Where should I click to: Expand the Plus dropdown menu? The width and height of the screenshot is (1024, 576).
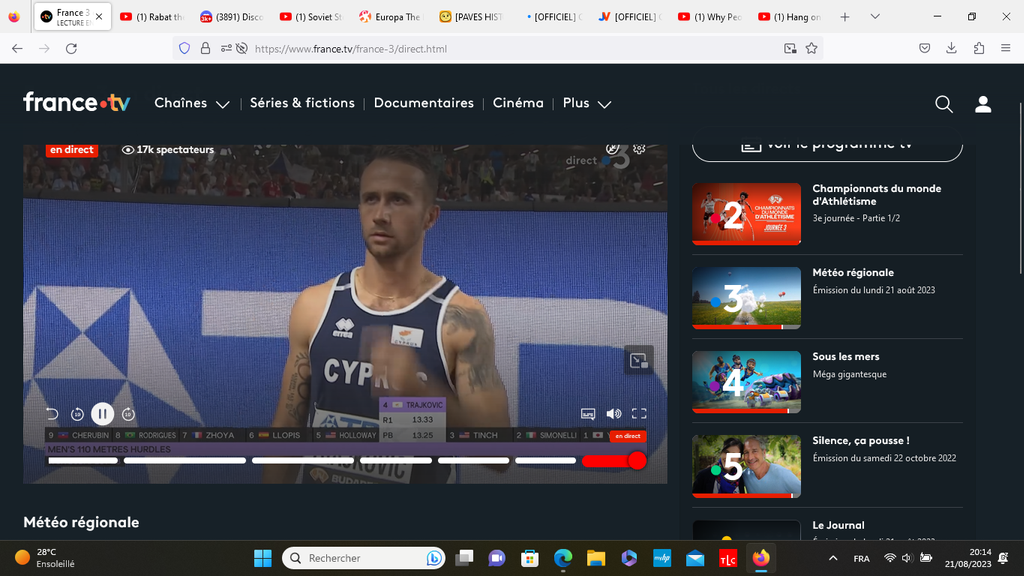tap(587, 103)
